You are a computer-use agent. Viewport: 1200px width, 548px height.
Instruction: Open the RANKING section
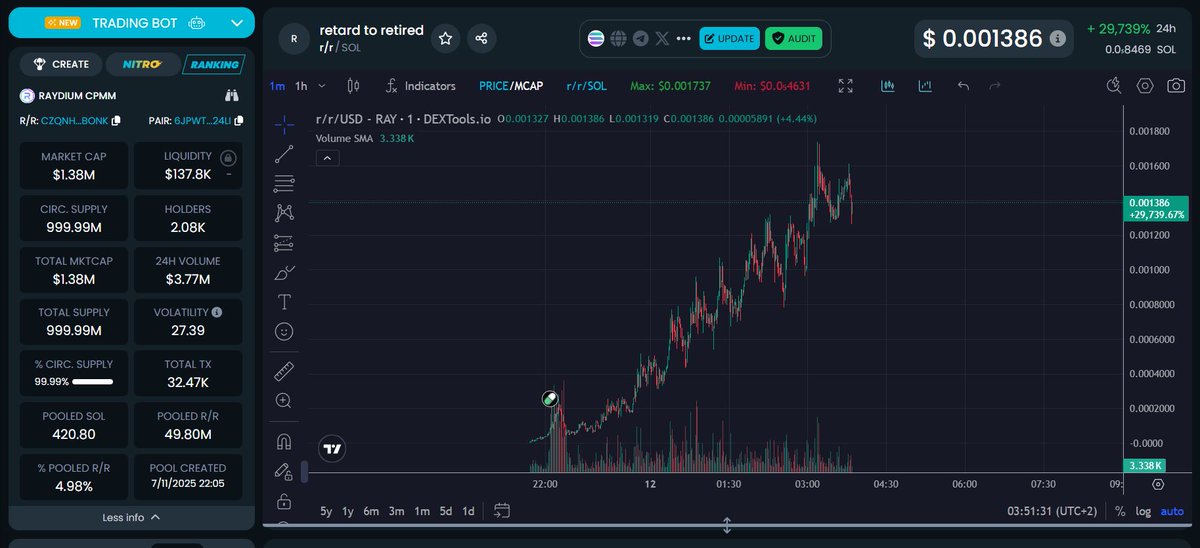213,64
